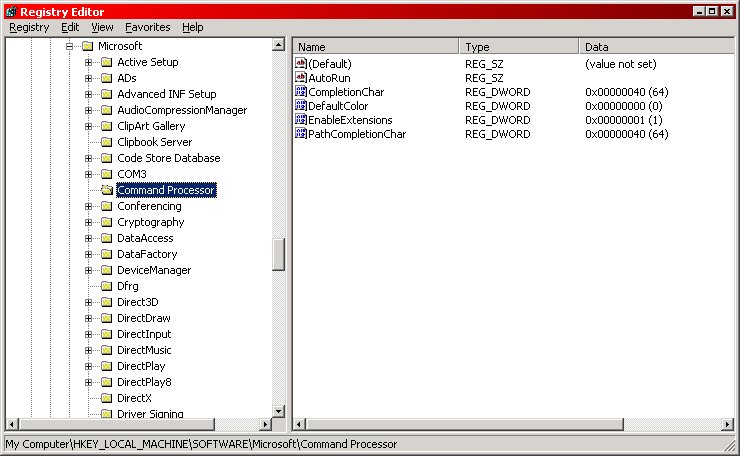Click the tree pane scroll up arrow
740x456 pixels.
pos(278,45)
